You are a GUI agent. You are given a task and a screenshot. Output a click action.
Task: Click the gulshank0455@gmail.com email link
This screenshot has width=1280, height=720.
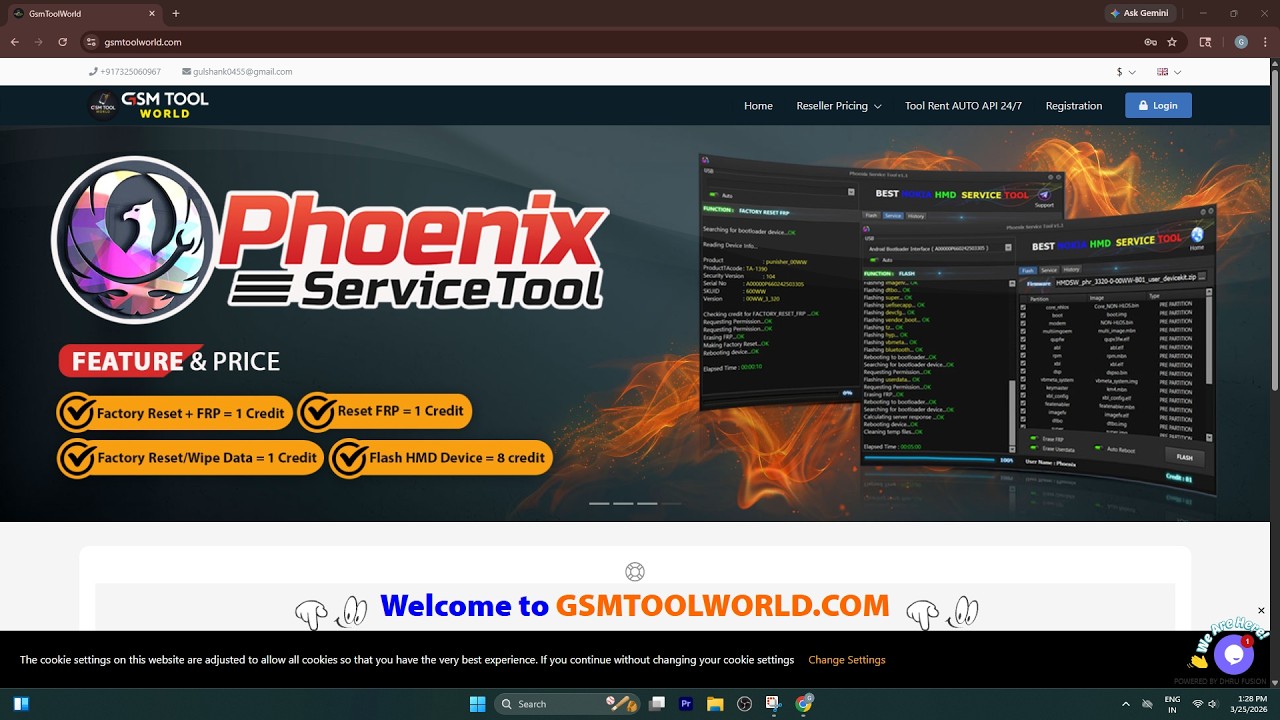click(237, 72)
